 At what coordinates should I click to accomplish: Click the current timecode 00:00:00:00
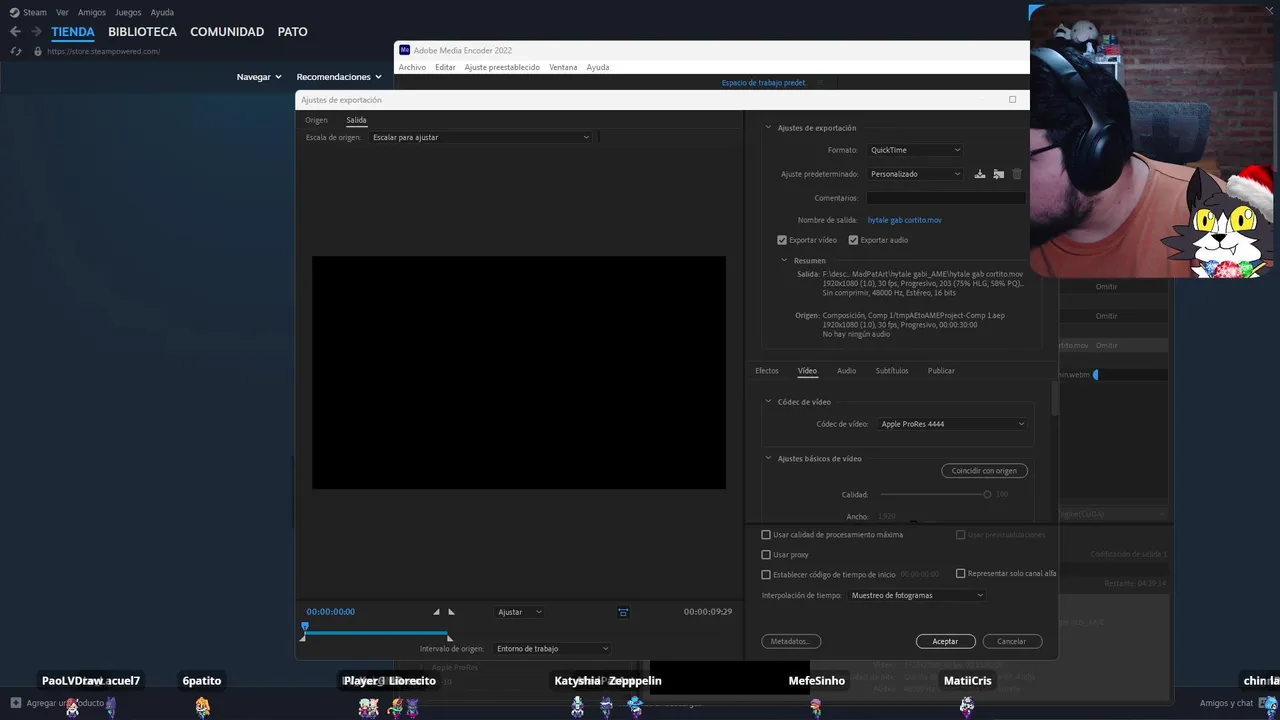coord(330,612)
